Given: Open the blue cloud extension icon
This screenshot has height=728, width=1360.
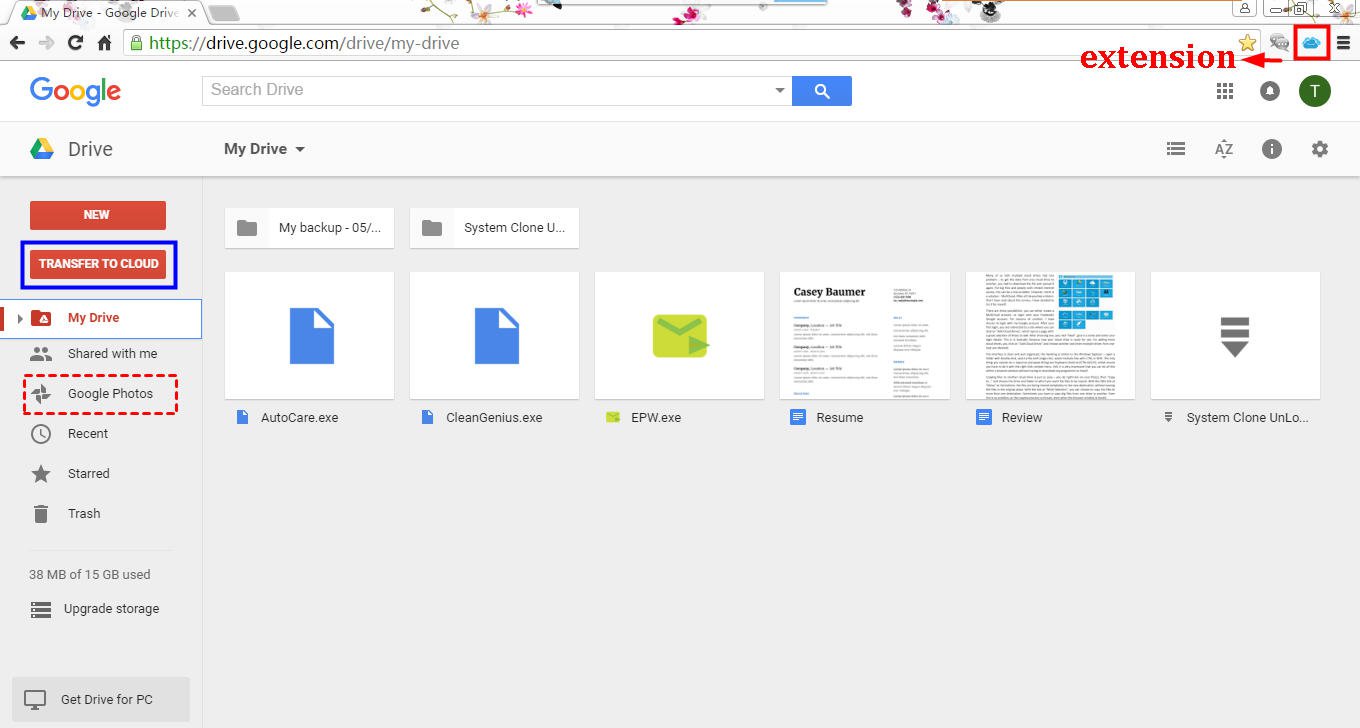Looking at the screenshot, I should pos(1311,43).
